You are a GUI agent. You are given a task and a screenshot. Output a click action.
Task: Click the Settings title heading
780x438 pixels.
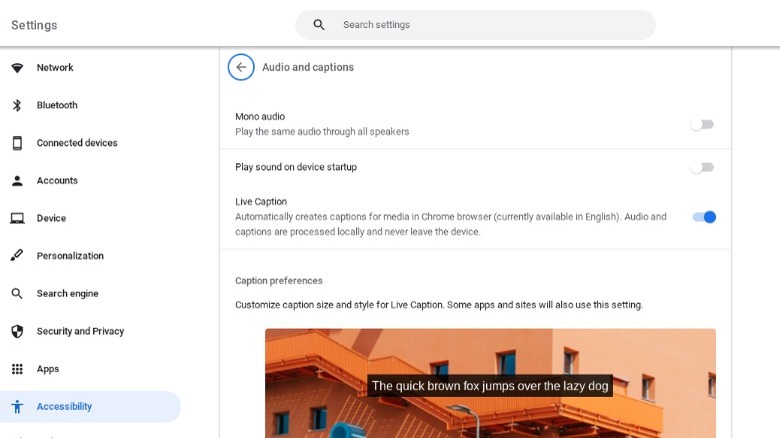(34, 25)
